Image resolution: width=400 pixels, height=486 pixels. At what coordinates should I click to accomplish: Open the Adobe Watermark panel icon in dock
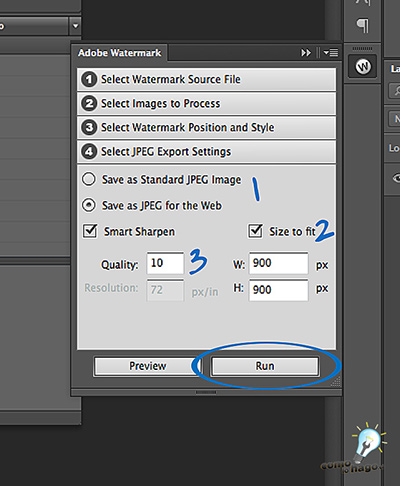pyautogui.click(x=363, y=67)
